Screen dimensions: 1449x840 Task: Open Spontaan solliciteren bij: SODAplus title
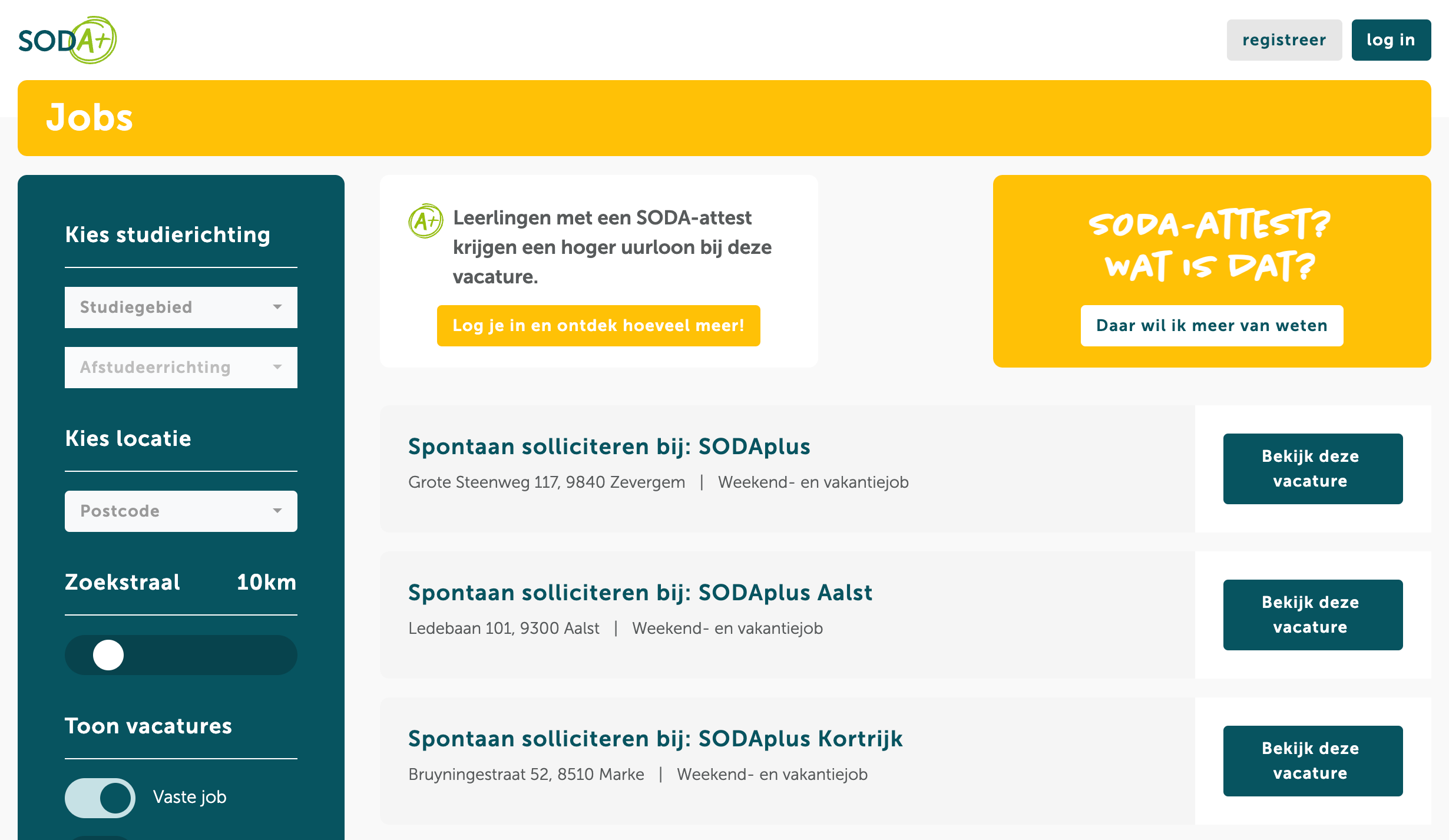point(609,447)
